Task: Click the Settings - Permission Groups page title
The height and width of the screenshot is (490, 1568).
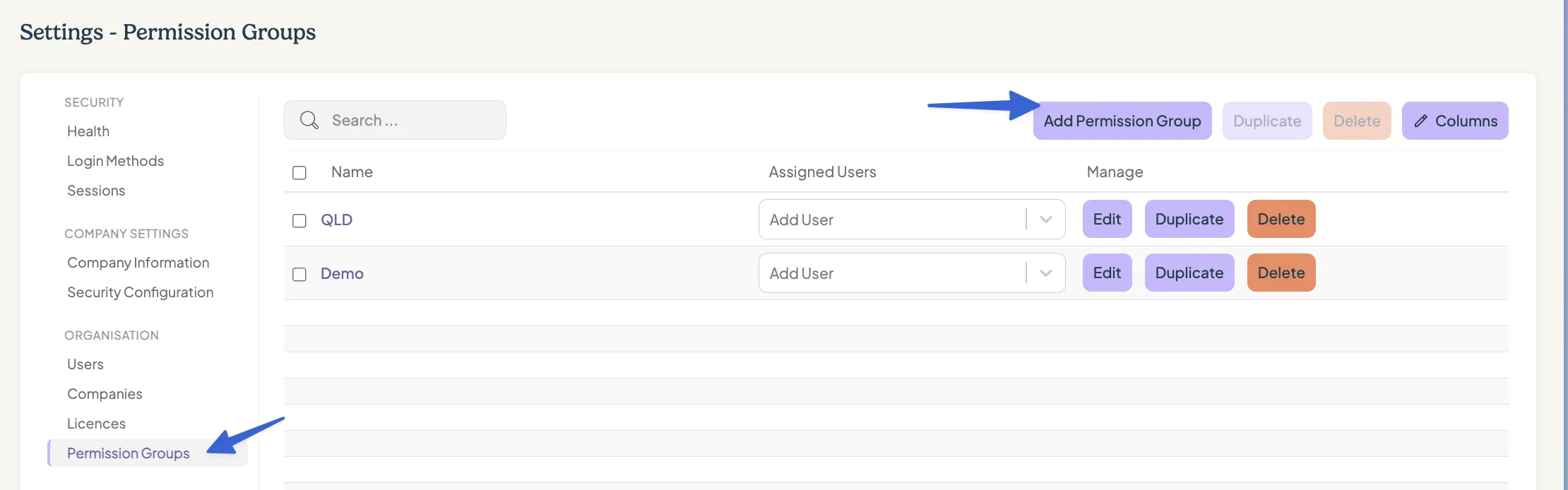Action: click(167, 32)
